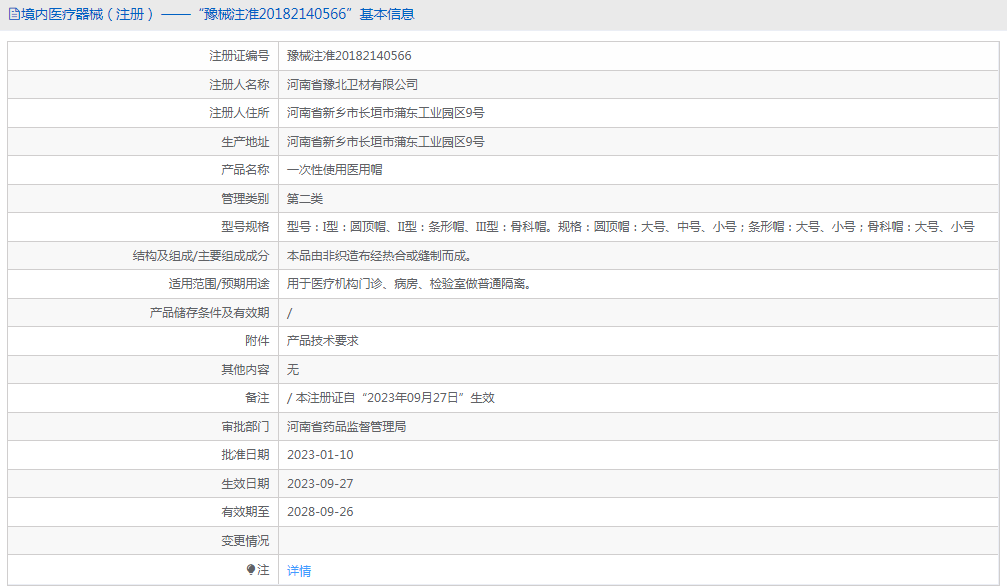Image resolution: width=1007 pixels, height=586 pixels.
Task: Click the 备注 label
Action: tap(257, 398)
